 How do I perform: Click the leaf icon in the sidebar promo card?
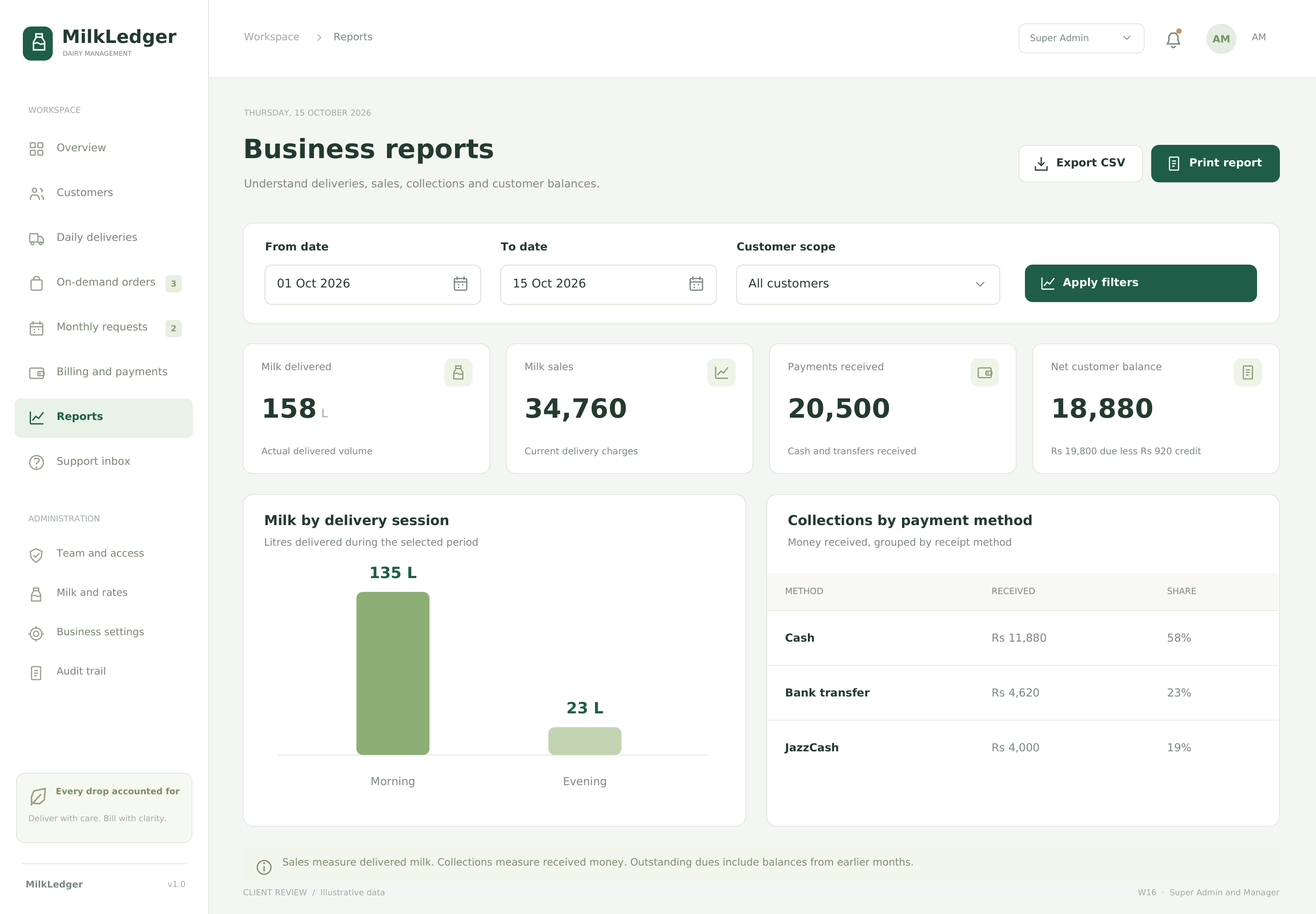38,797
